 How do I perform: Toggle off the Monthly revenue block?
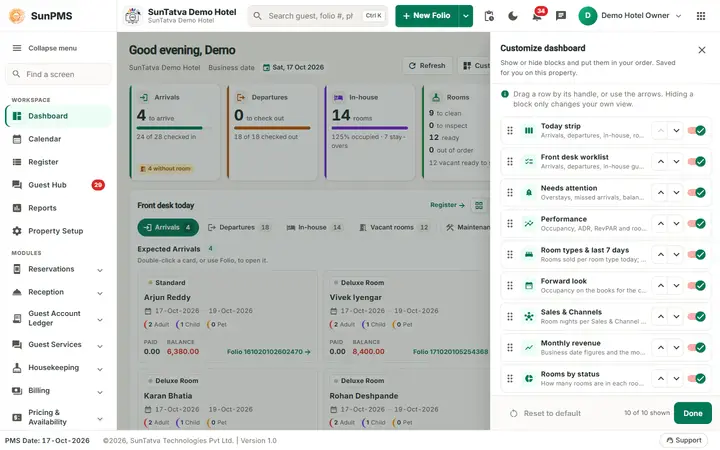(697, 348)
